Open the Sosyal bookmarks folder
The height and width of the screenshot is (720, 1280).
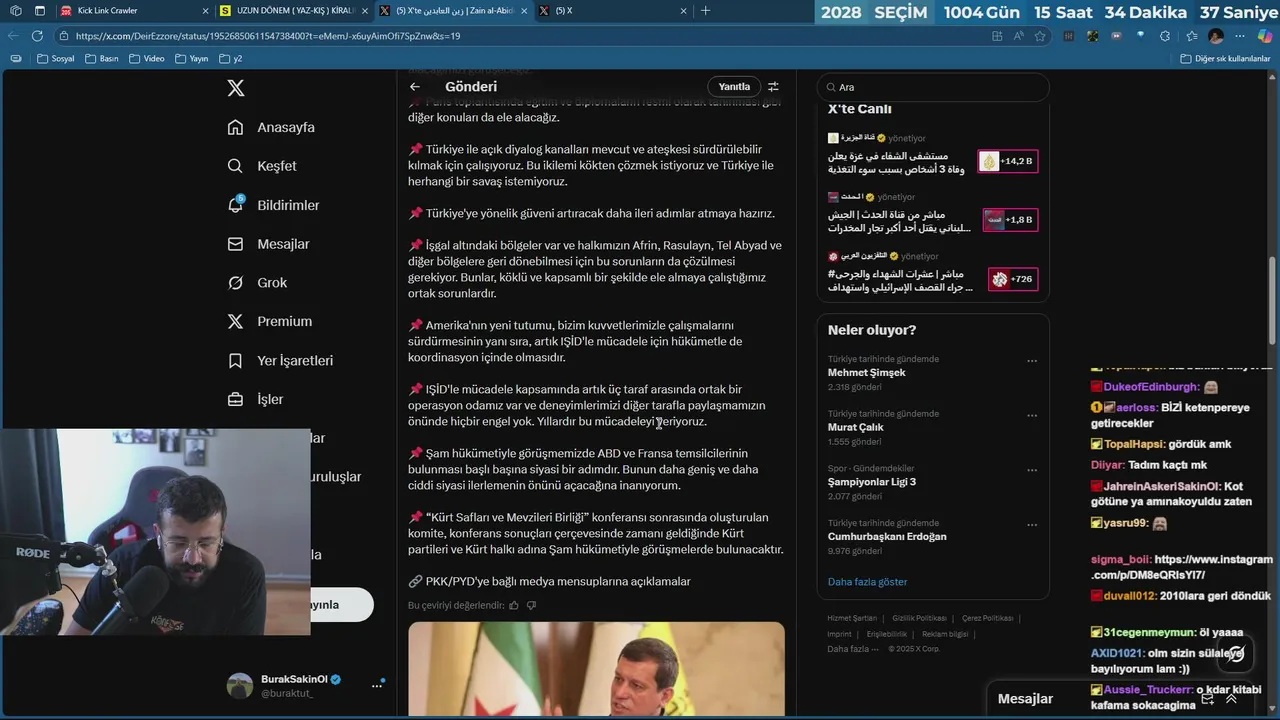tap(55, 58)
